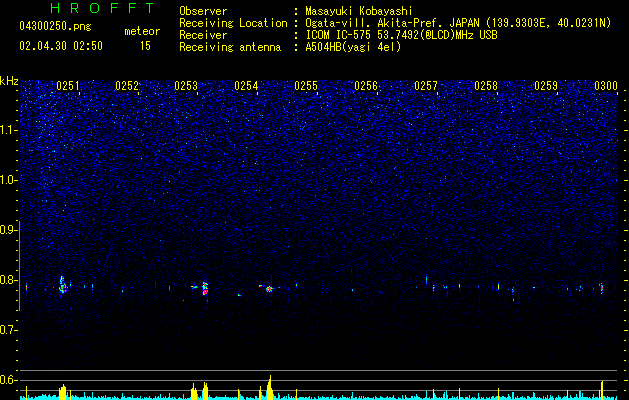Click the meteor count 15
This screenshot has height=400, width=629.
point(145,46)
